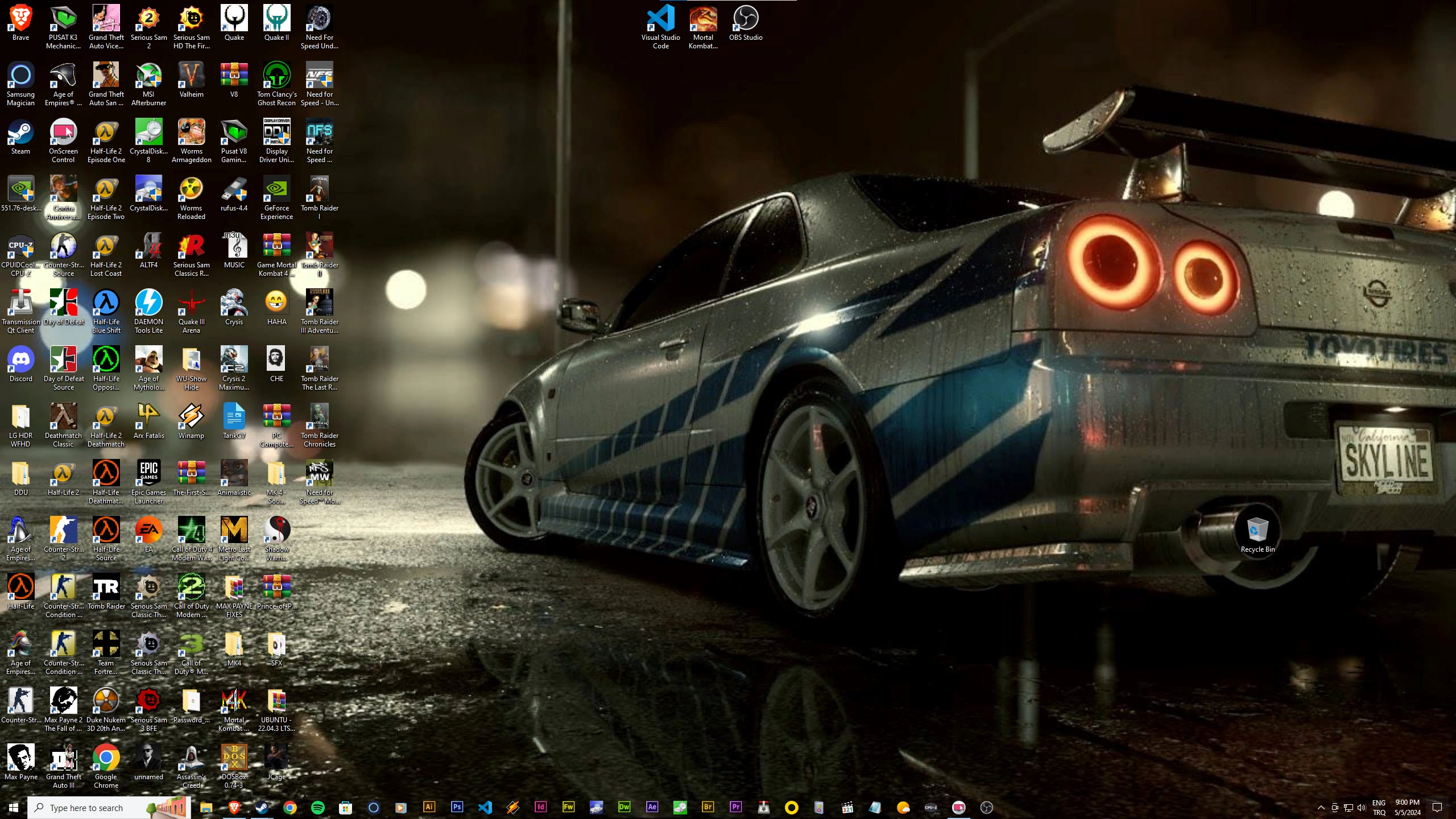The width and height of the screenshot is (1456, 819).
Task: Select the Team Fortress desktop icon
Action: 106,652
